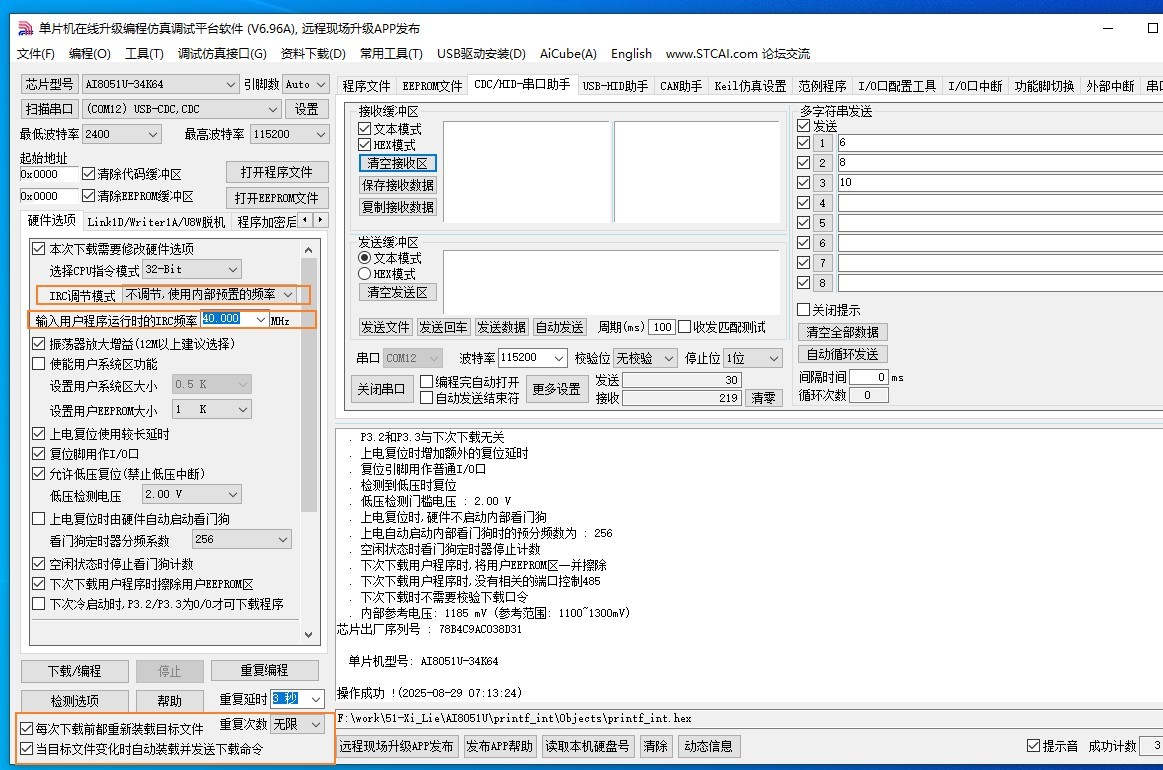Click the empty row 4 string input field
Screen dimensions: 1163x770
click(998, 203)
